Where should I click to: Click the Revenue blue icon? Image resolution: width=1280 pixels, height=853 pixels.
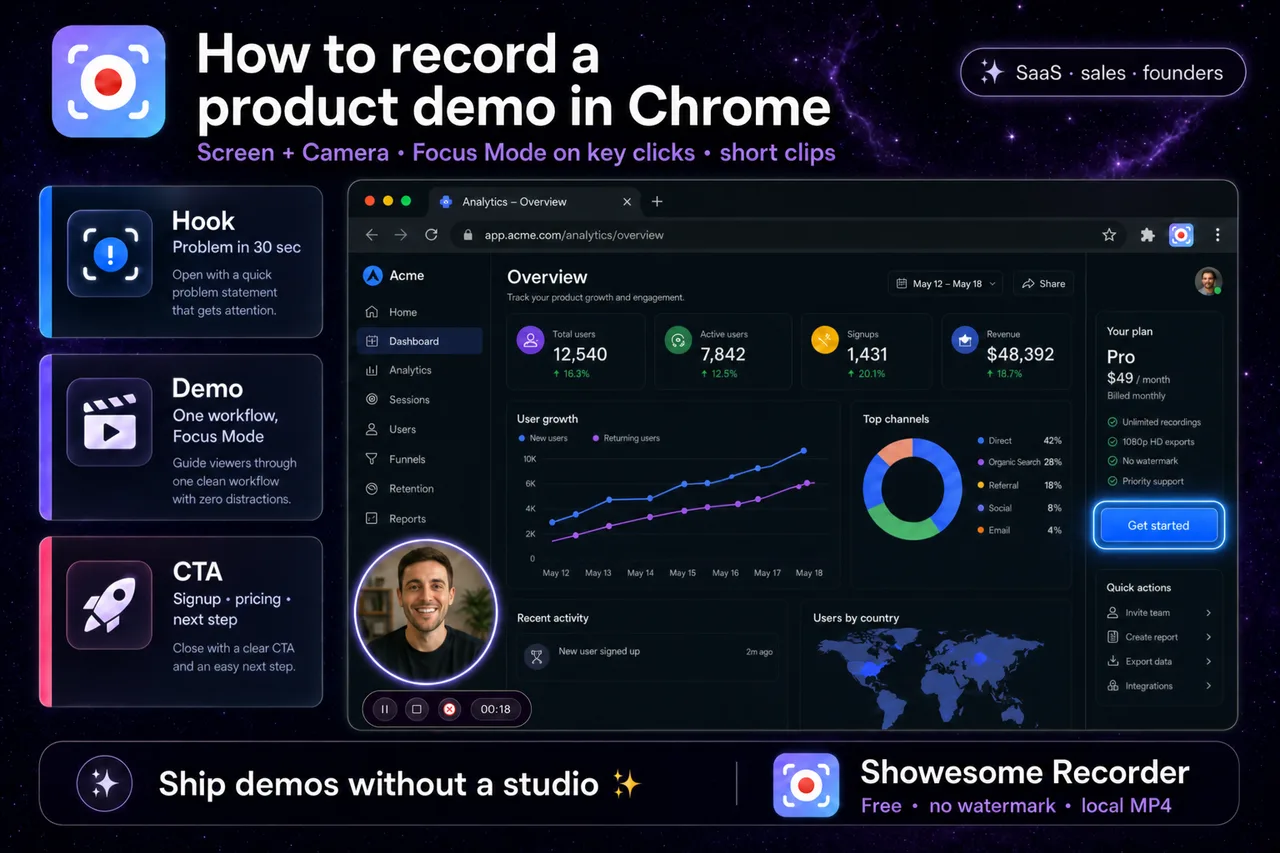(x=964, y=340)
